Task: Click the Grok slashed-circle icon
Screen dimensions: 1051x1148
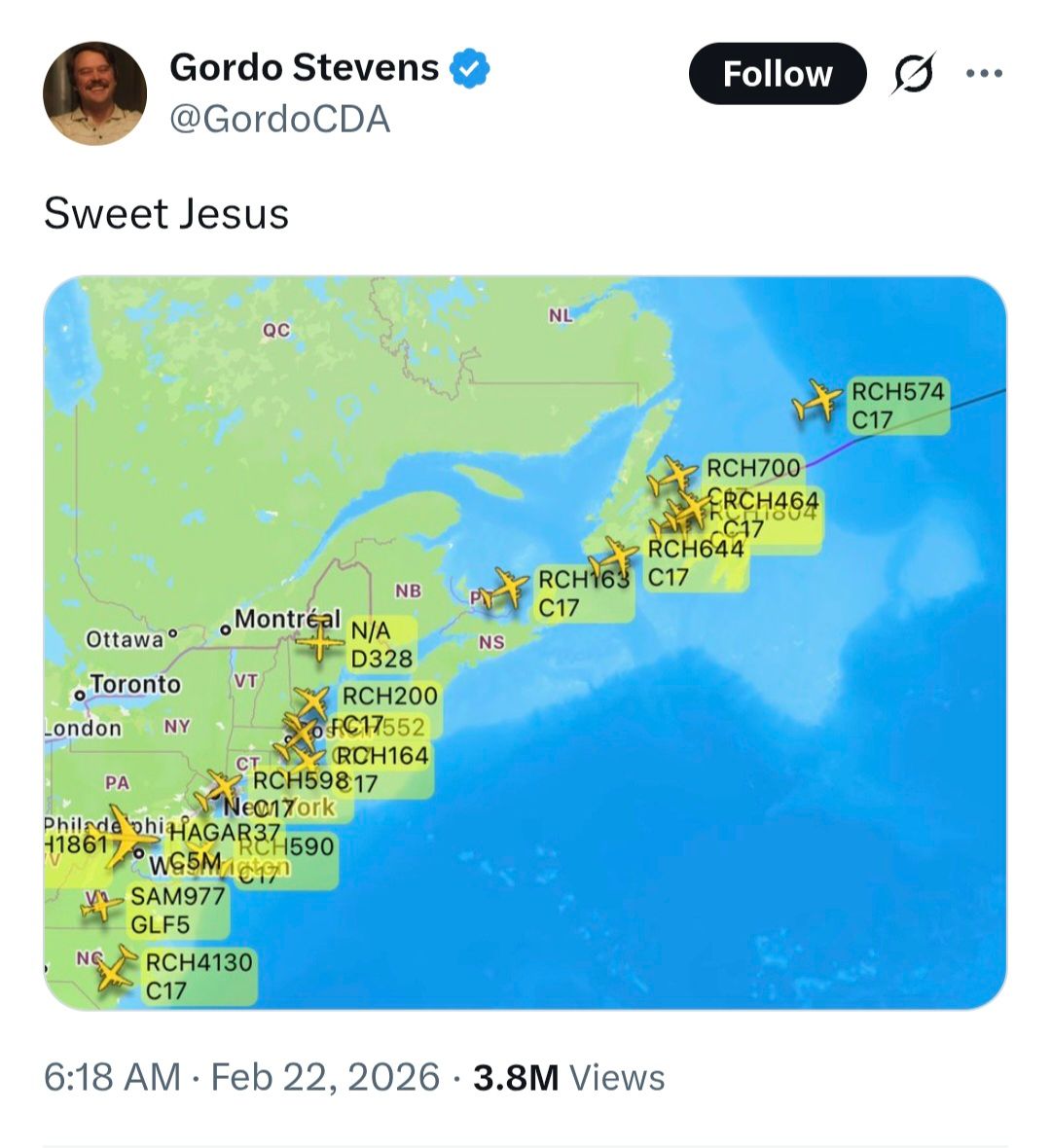Action: 913,74
